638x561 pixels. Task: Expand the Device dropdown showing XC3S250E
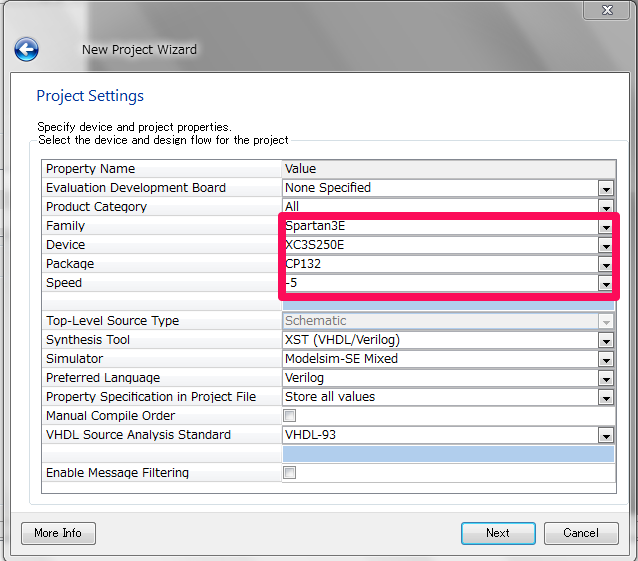[605, 245]
